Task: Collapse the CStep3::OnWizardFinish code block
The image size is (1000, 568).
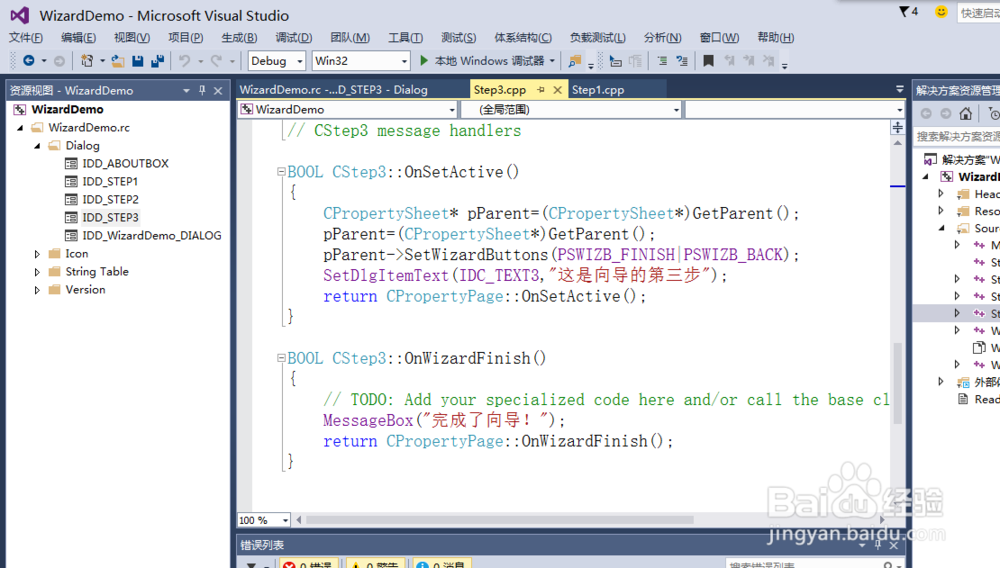Action: [x=281, y=358]
